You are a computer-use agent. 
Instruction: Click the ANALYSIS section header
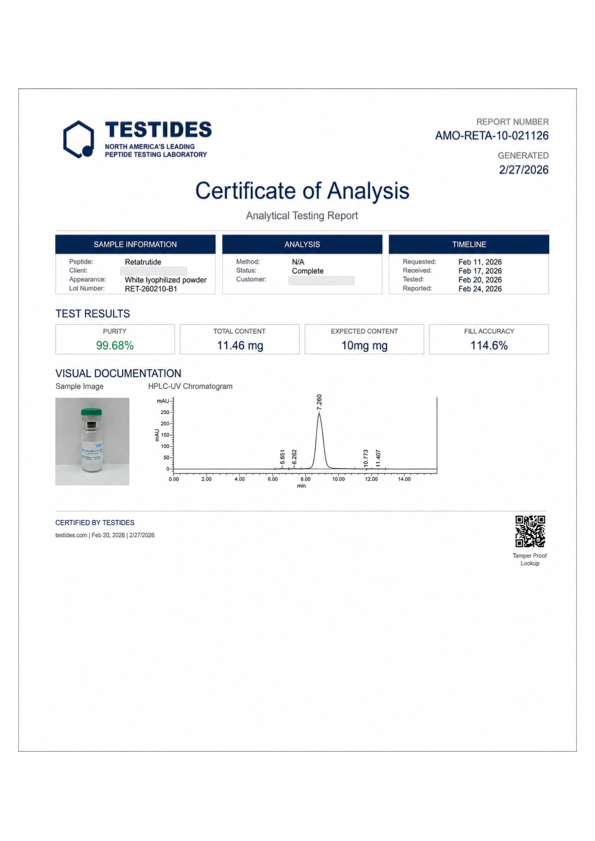(302, 244)
